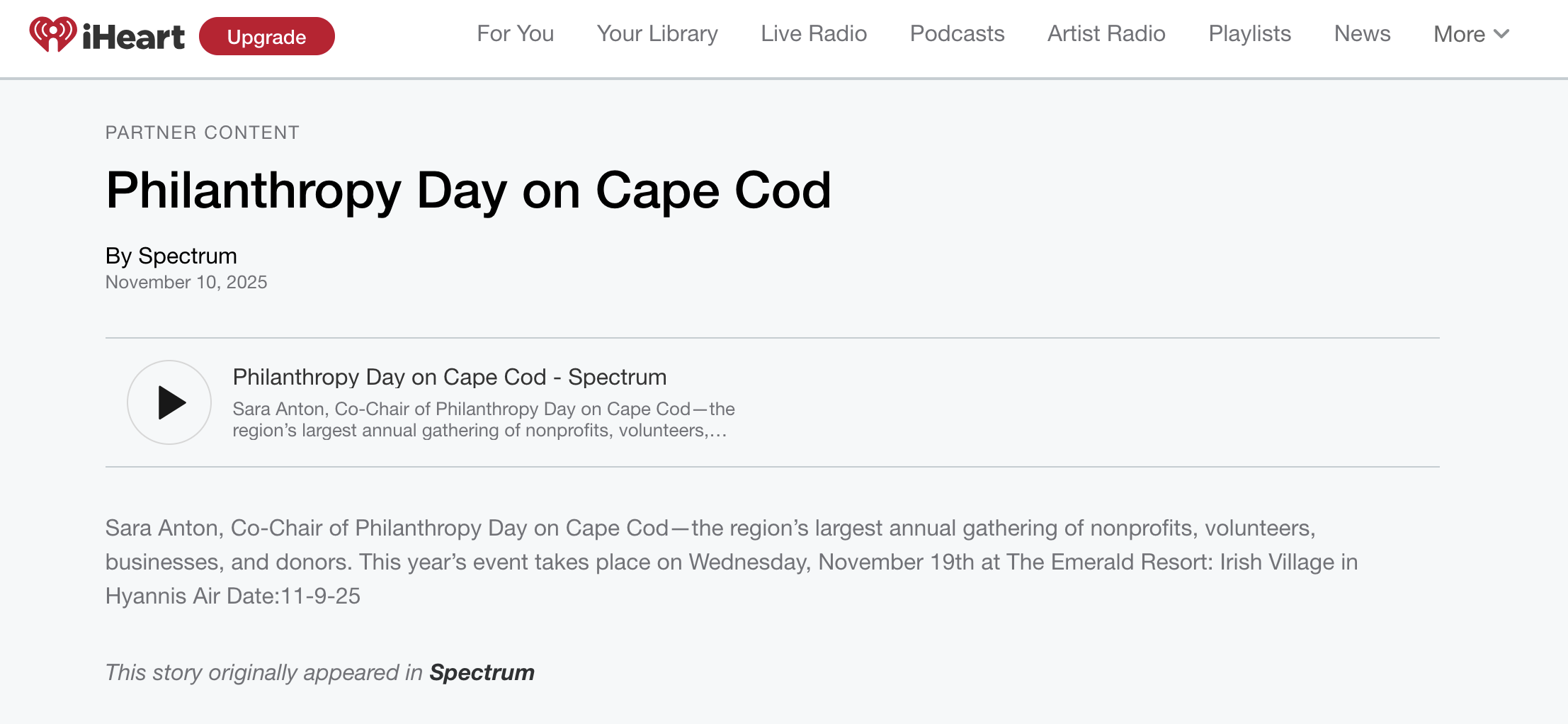Open the Spectrum source link at bottom
Viewport: 1568px width, 724px height.
coord(482,672)
